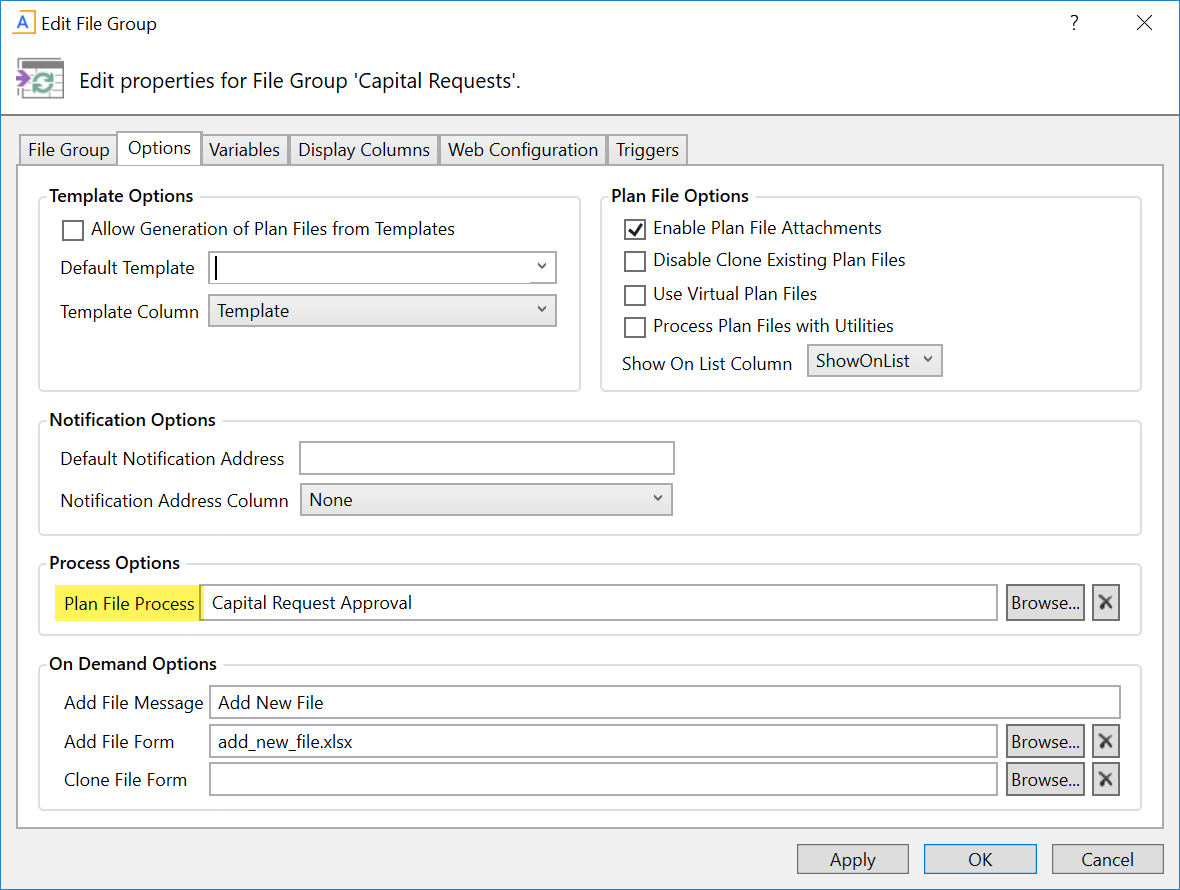Enable Process Plan Files with Utilities
The width and height of the screenshot is (1180, 890).
click(x=635, y=327)
